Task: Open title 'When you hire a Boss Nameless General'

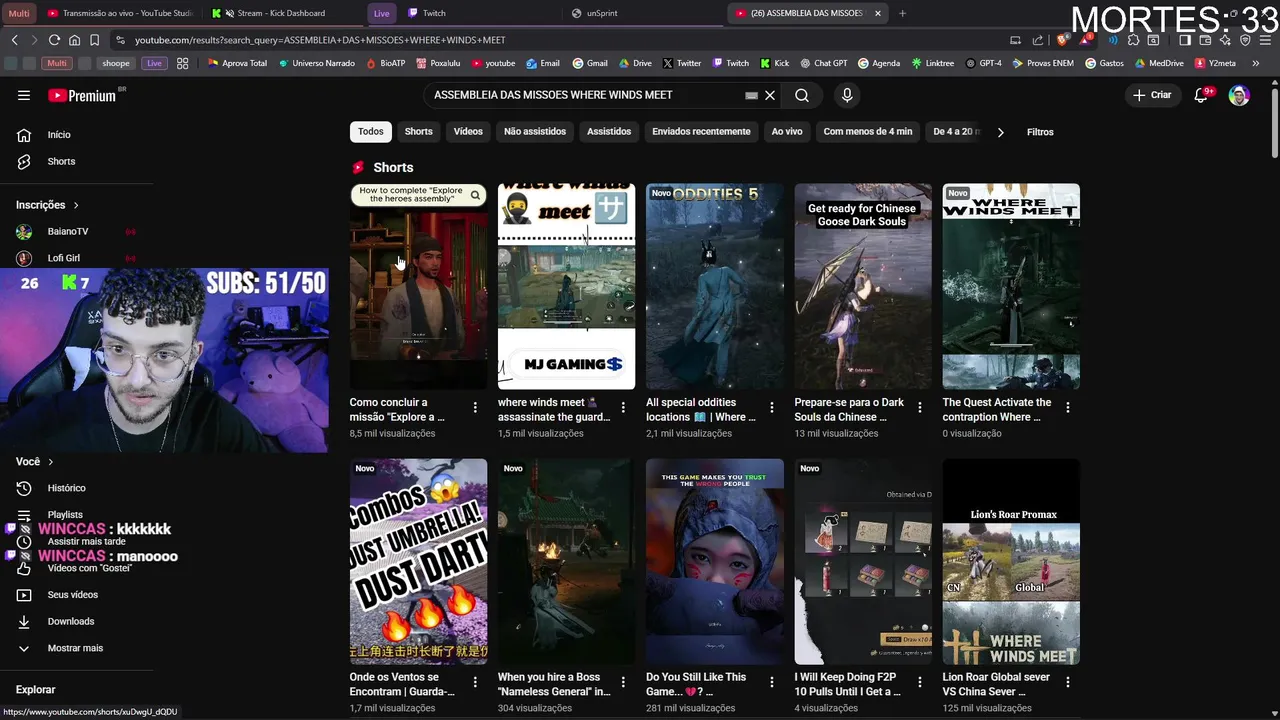Action: click(x=554, y=684)
